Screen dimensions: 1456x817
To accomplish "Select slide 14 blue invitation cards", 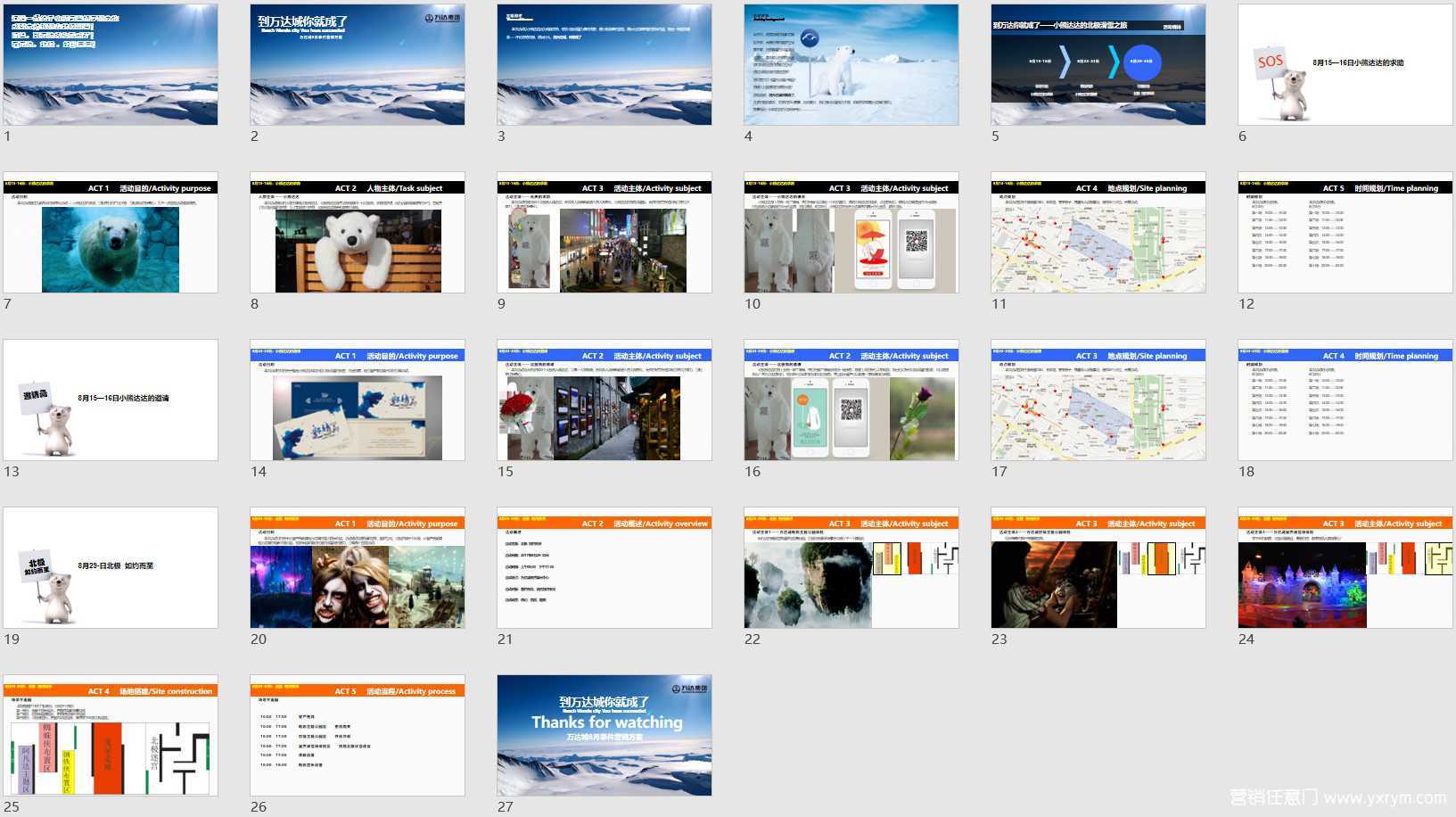I will (358, 400).
